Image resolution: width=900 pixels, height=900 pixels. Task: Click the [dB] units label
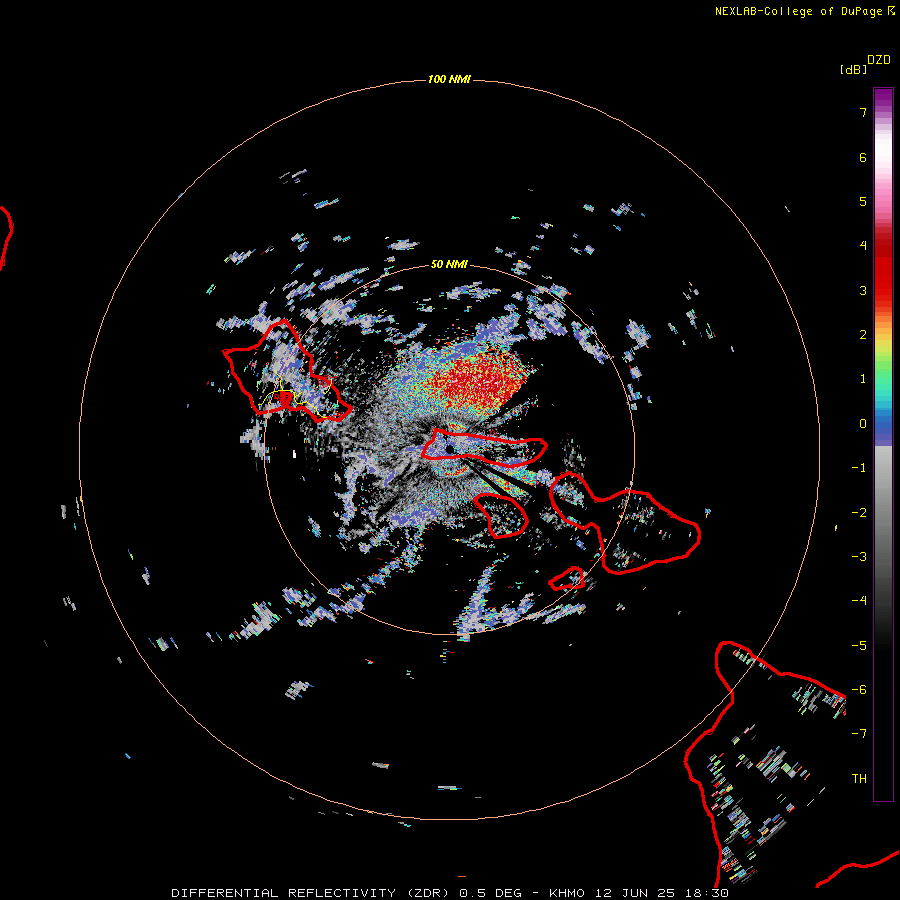point(853,69)
